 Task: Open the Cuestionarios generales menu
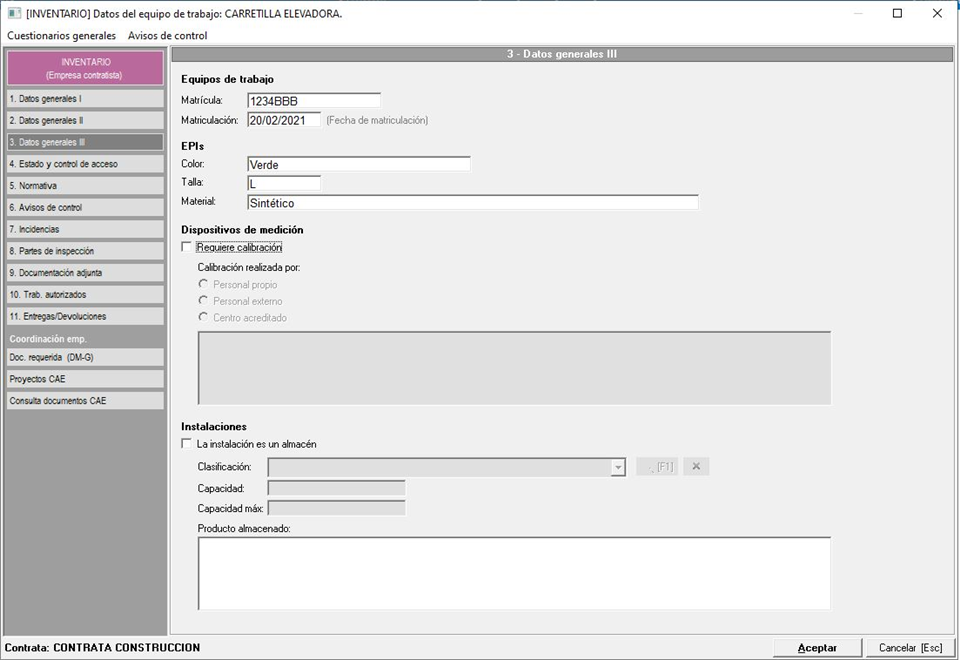[61, 36]
